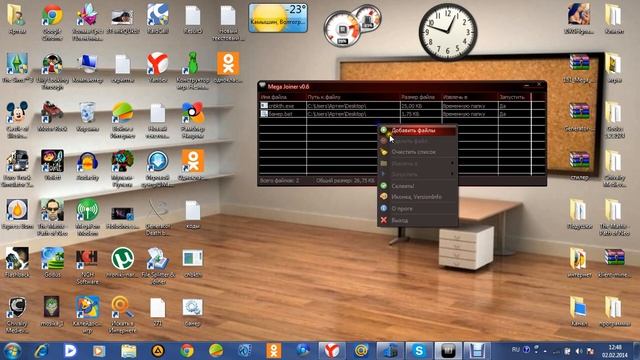The image size is (640, 360).
Task: Select the банер.bat row in Mega Joiner
Action: tap(402, 114)
